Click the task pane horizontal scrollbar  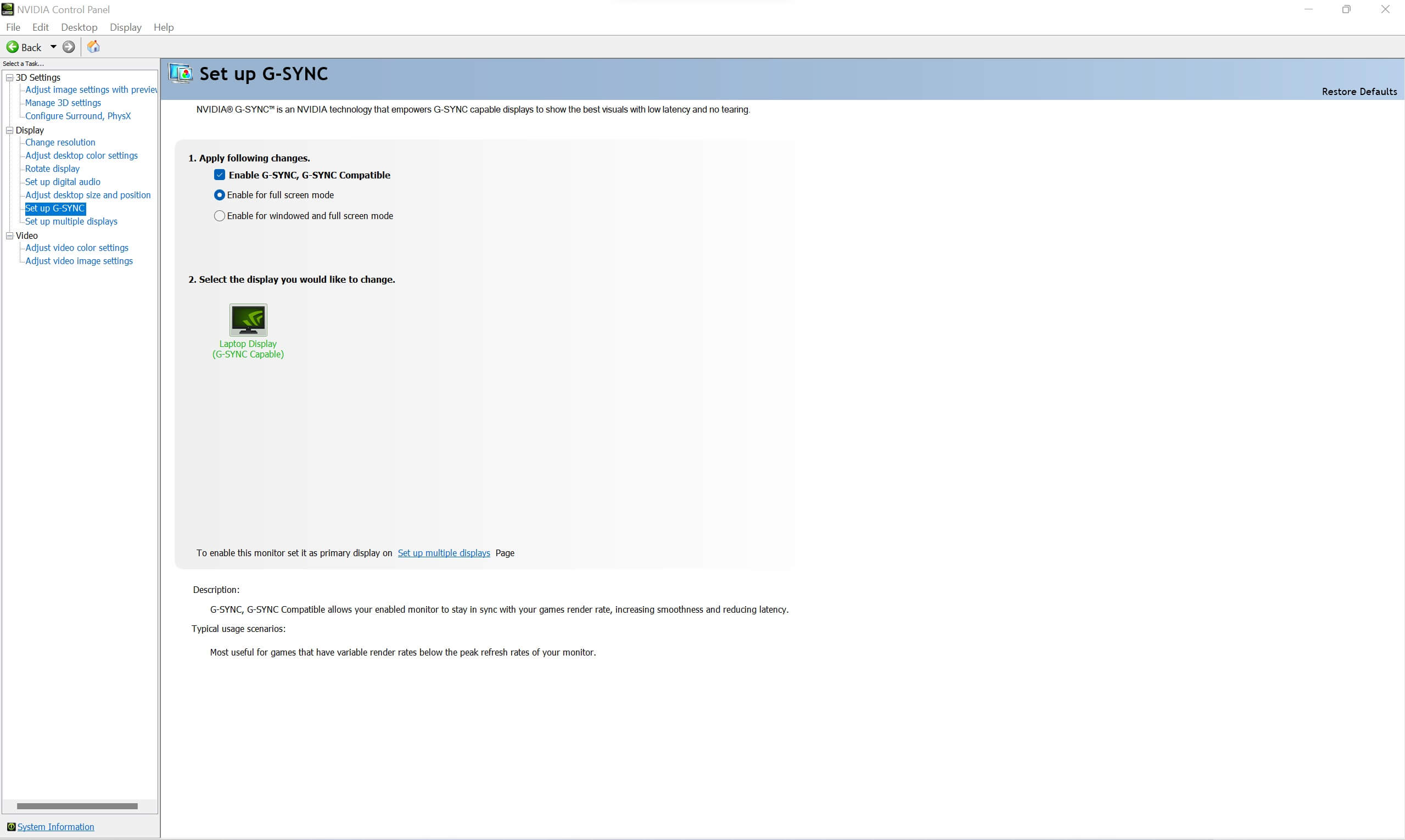coord(77,806)
